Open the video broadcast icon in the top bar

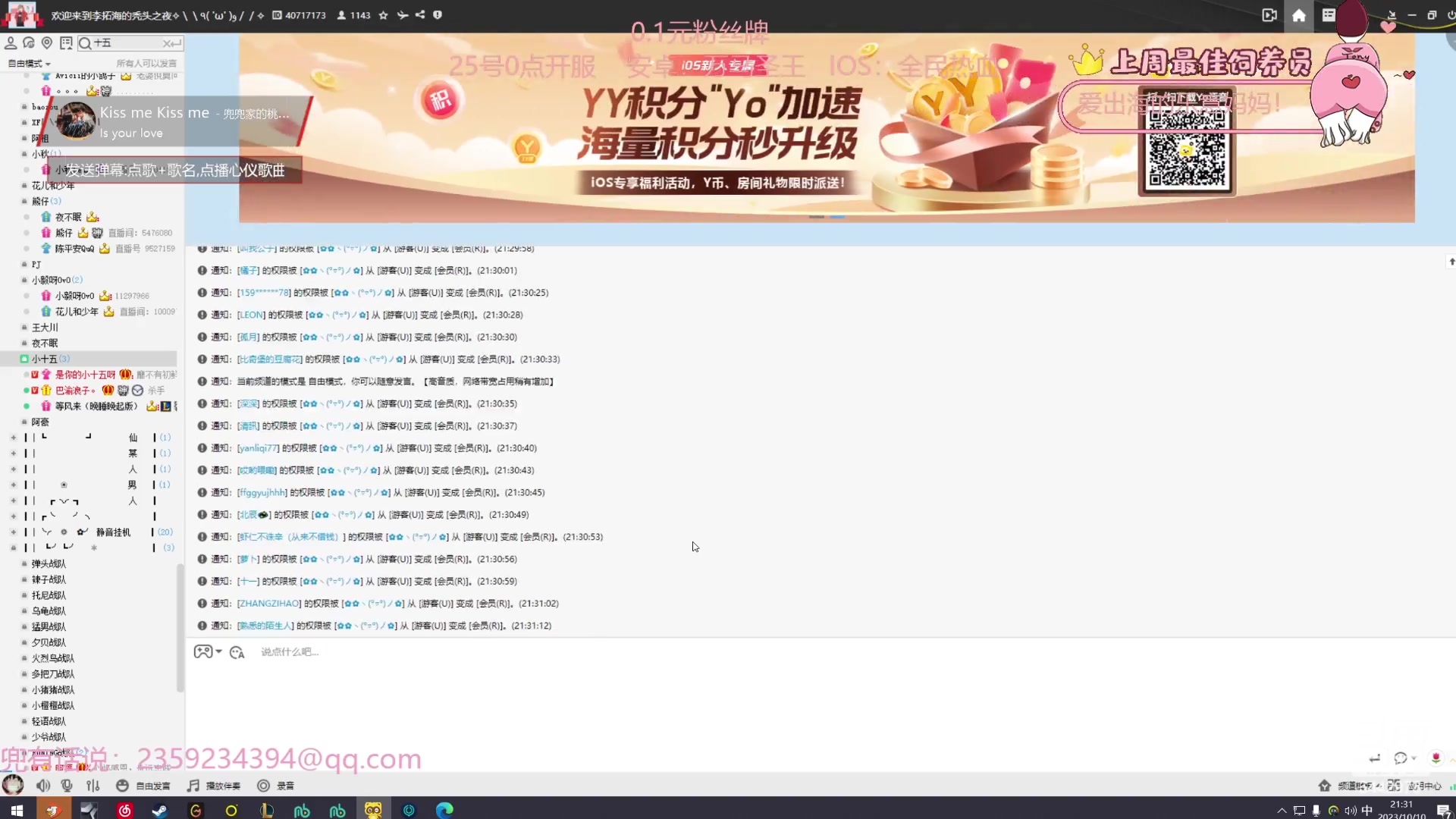(1269, 15)
